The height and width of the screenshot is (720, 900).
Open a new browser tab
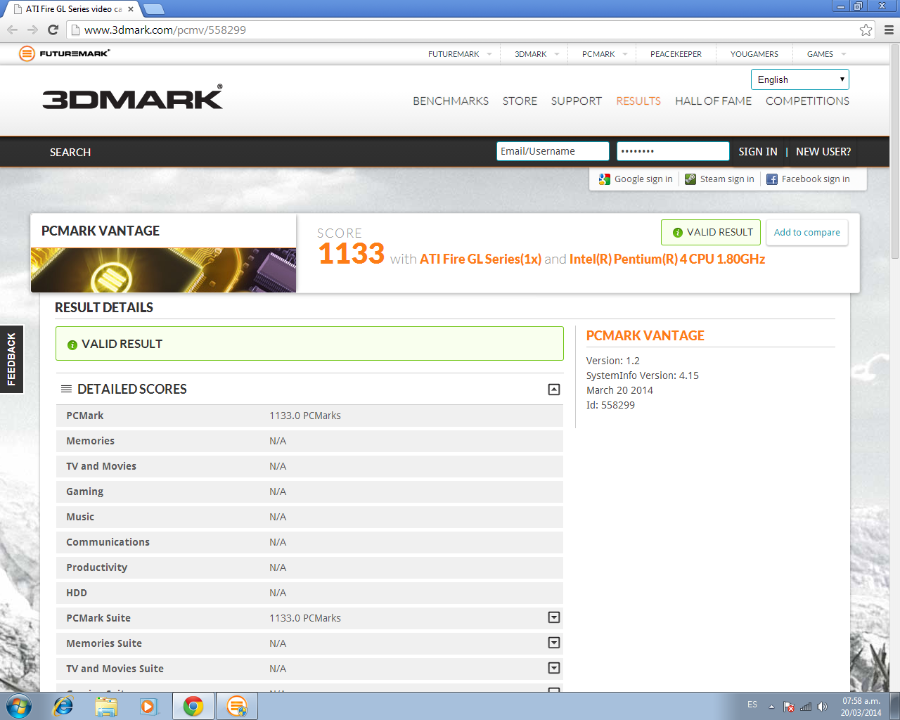click(x=153, y=9)
